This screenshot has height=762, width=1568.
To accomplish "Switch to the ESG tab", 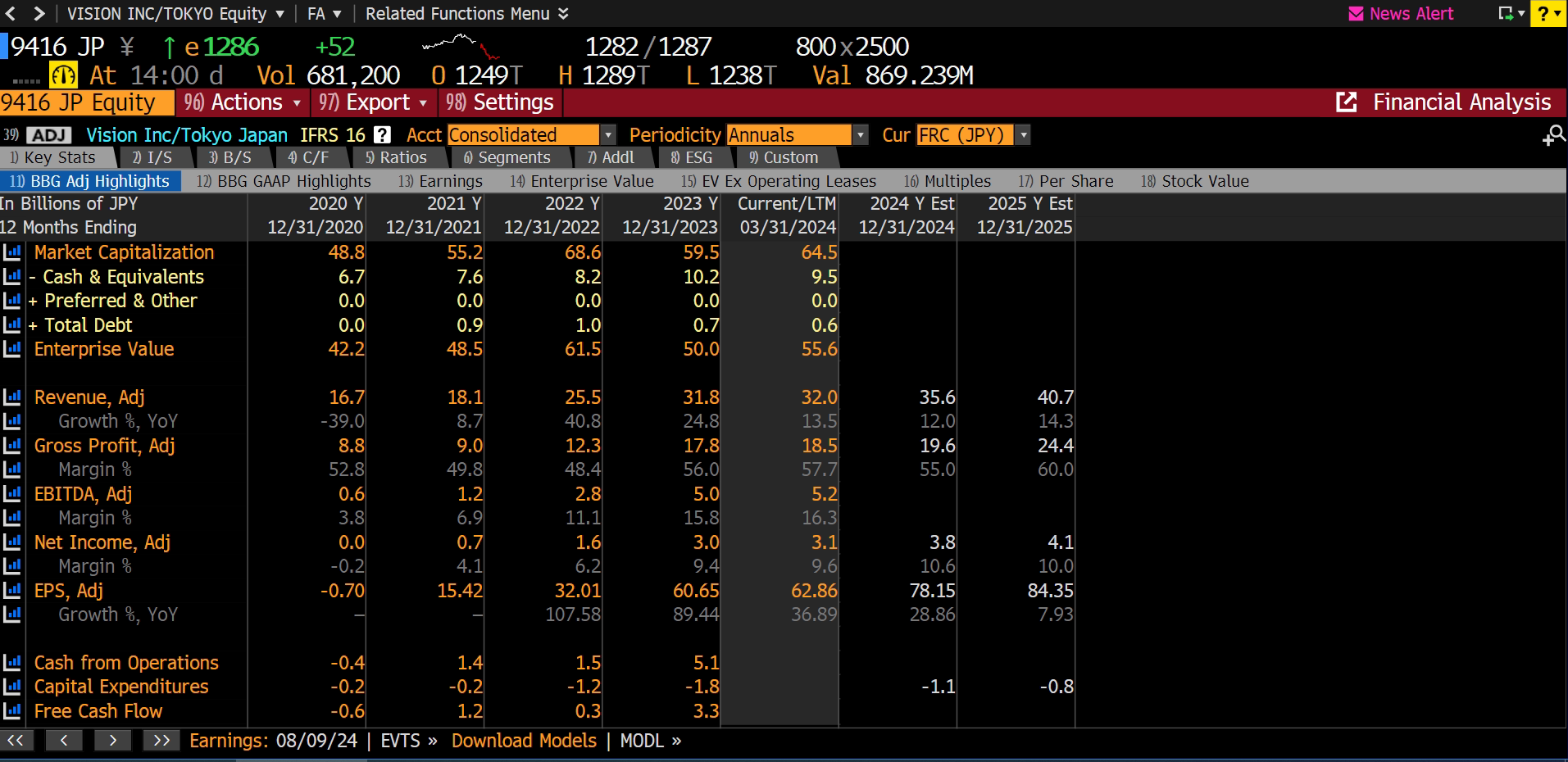I will [692, 157].
